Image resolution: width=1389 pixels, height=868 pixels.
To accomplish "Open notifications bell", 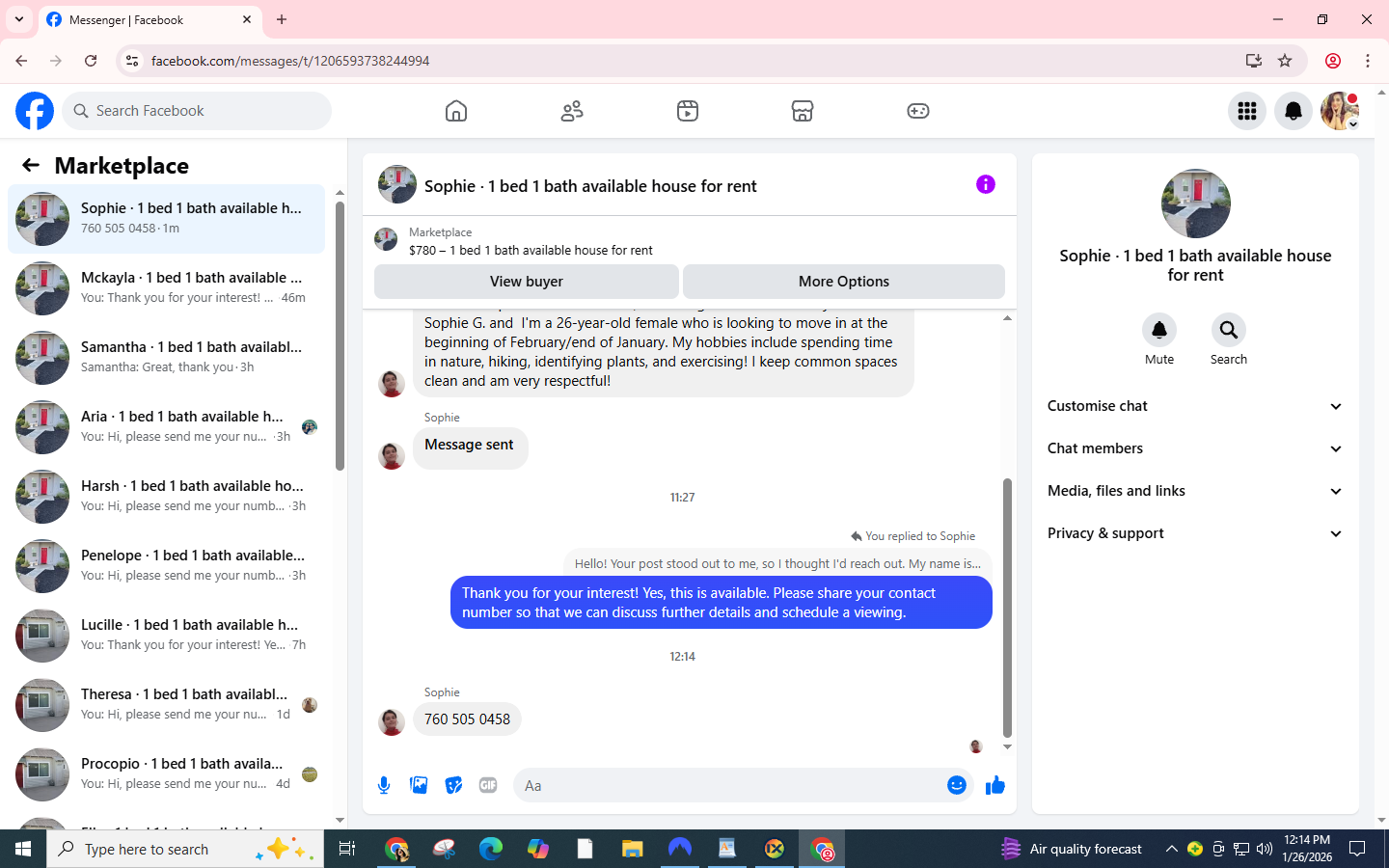I will (1294, 111).
